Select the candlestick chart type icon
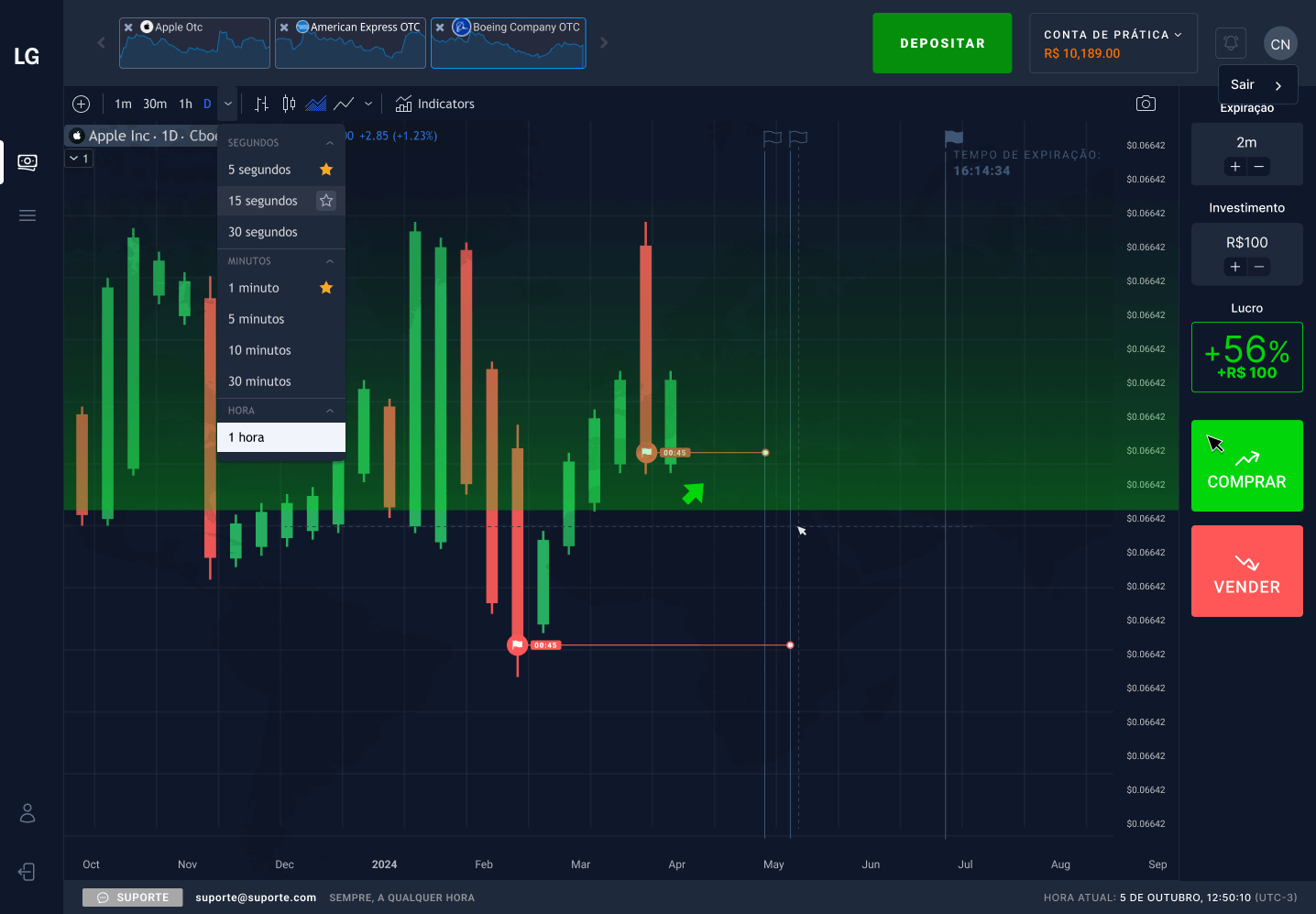Image resolution: width=1316 pixels, height=914 pixels. click(x=289, y=104)
